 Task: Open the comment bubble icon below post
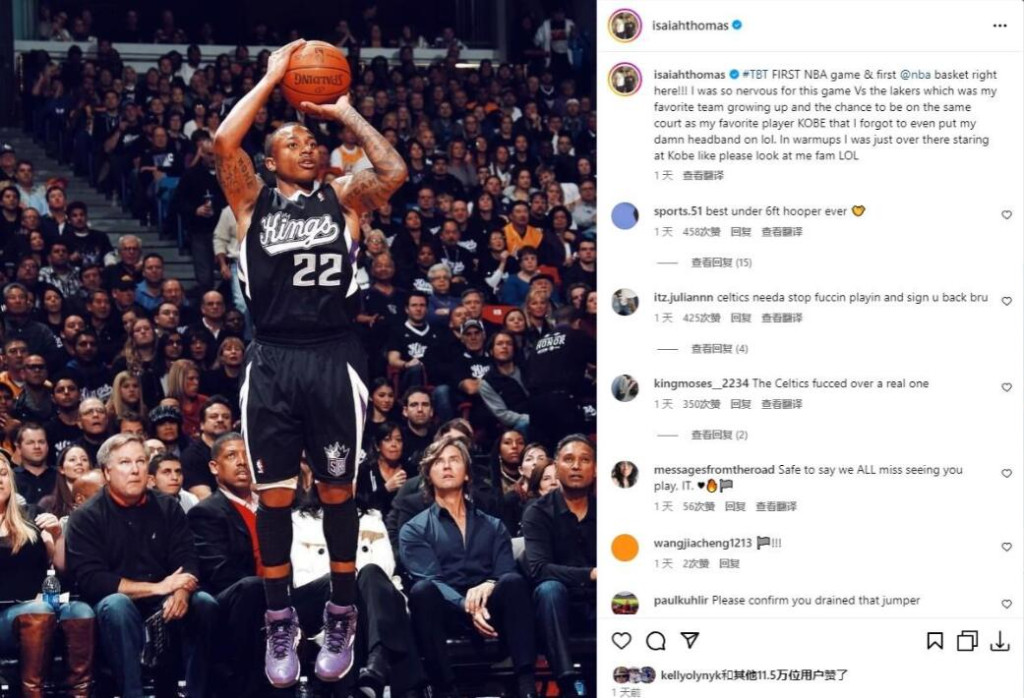point(655,641)
